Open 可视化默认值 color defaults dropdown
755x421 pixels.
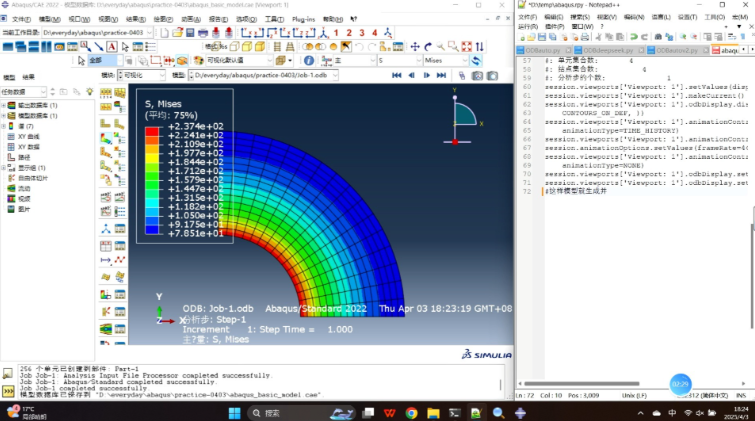[x=271, y=61]
